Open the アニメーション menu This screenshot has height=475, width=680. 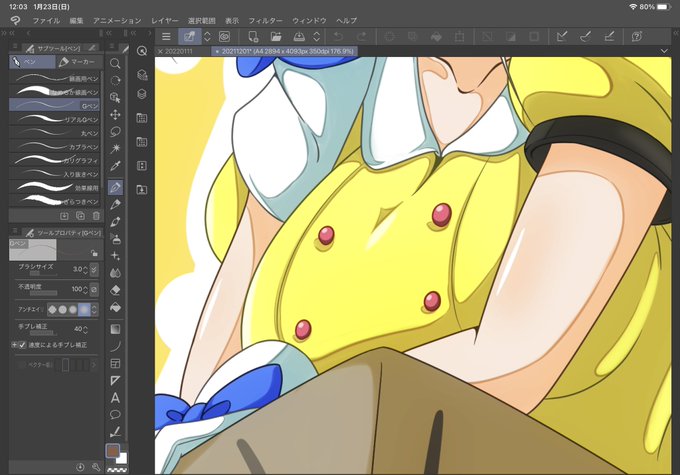click(117, 20)
